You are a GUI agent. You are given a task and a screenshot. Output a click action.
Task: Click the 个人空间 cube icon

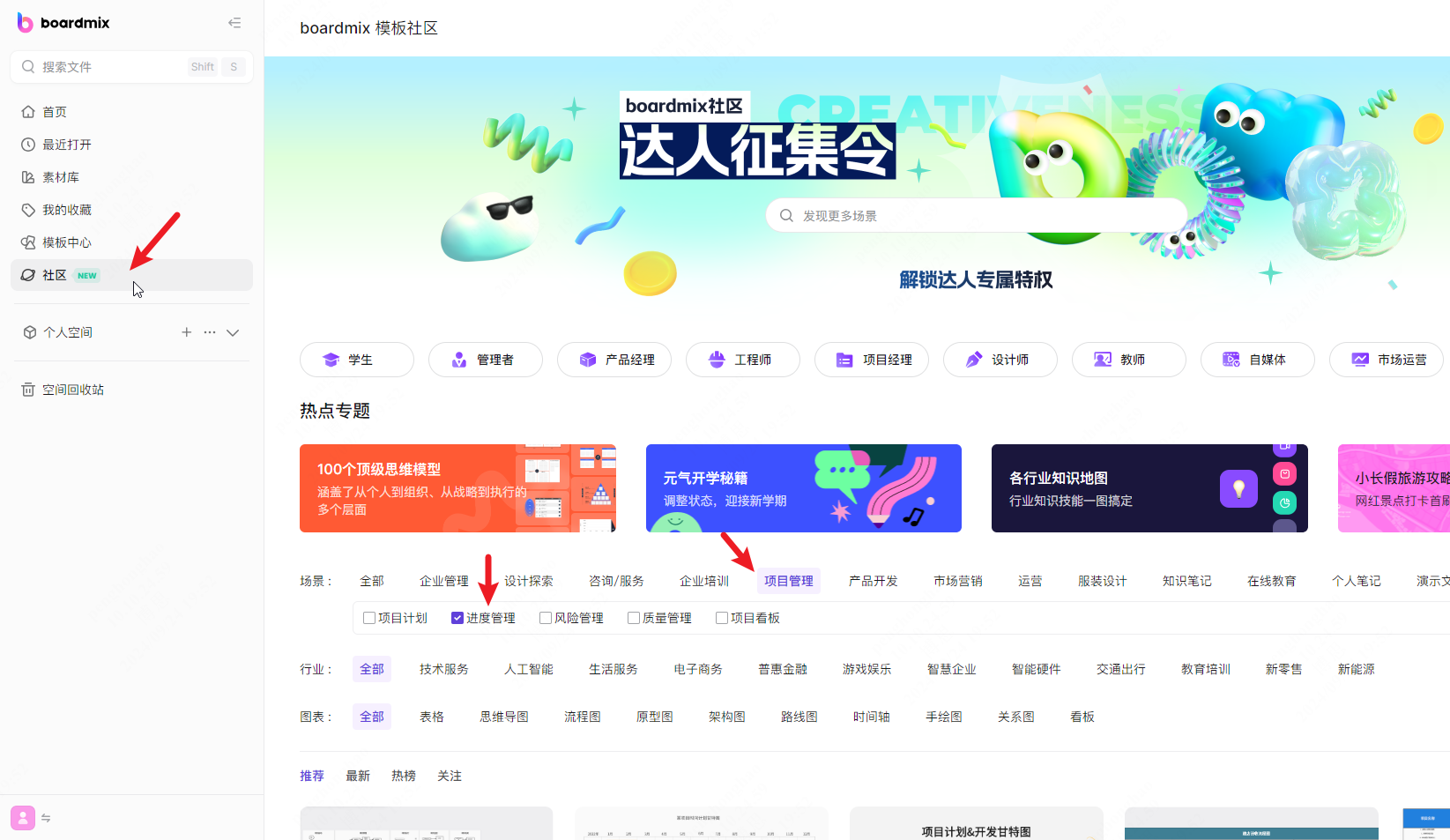coord(30,332)
